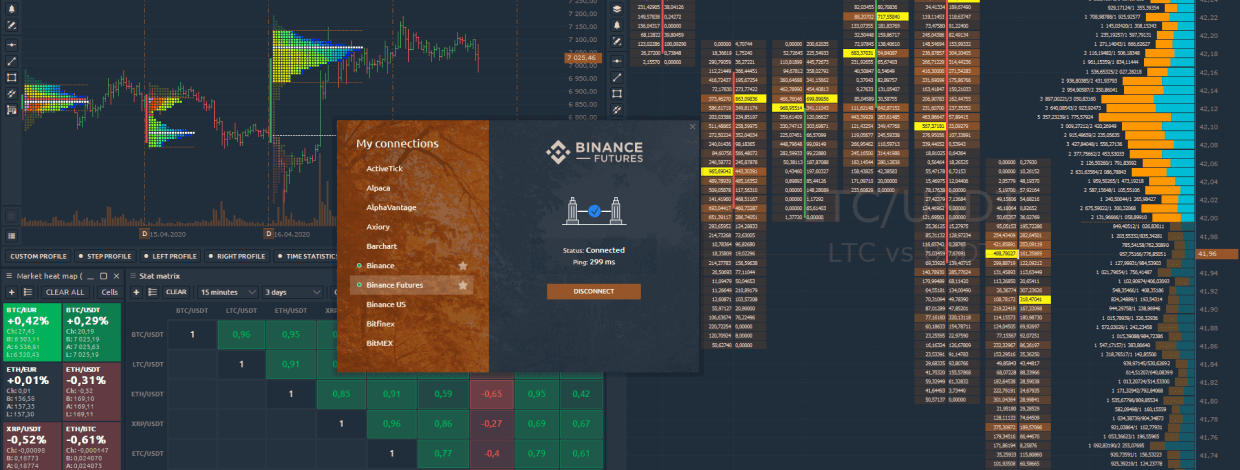Viewport: 1240px width, 470px height.
Task: Select Alpaca in My connections list
Action: (x=378, y=188)
